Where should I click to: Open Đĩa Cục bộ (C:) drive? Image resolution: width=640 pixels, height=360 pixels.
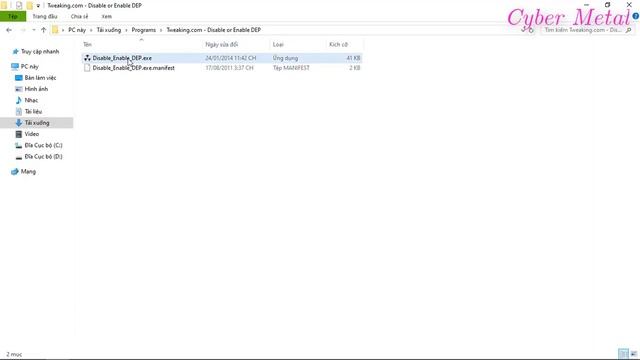(43, 145)
